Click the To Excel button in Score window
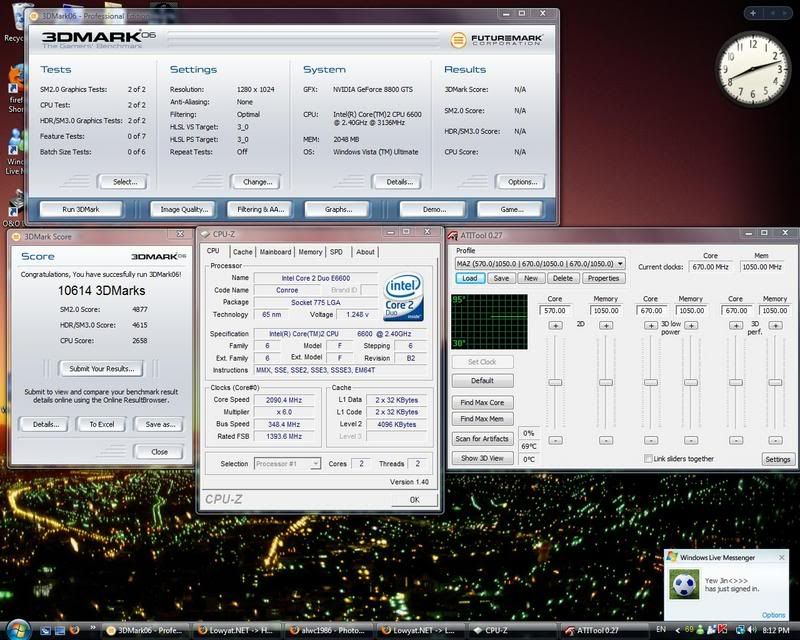The height and width of the screenshot is (640, 800). (102, 424)
